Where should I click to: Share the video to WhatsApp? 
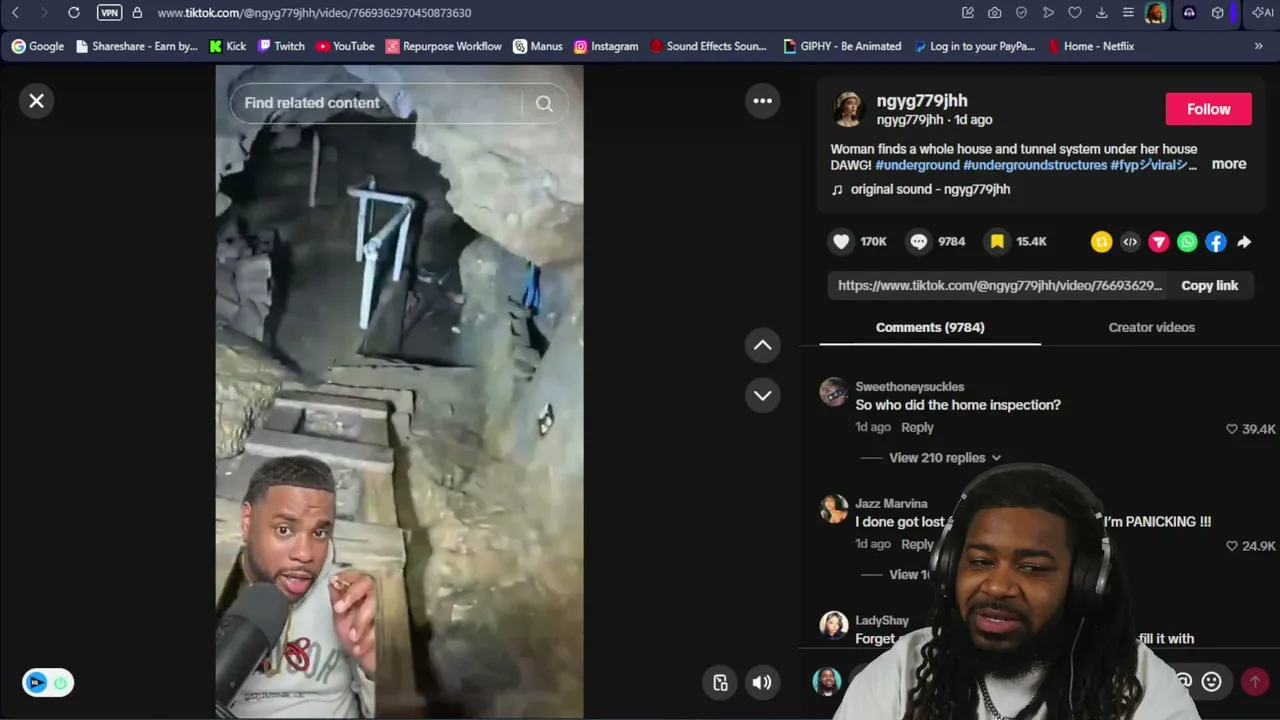coord(1187,241)
